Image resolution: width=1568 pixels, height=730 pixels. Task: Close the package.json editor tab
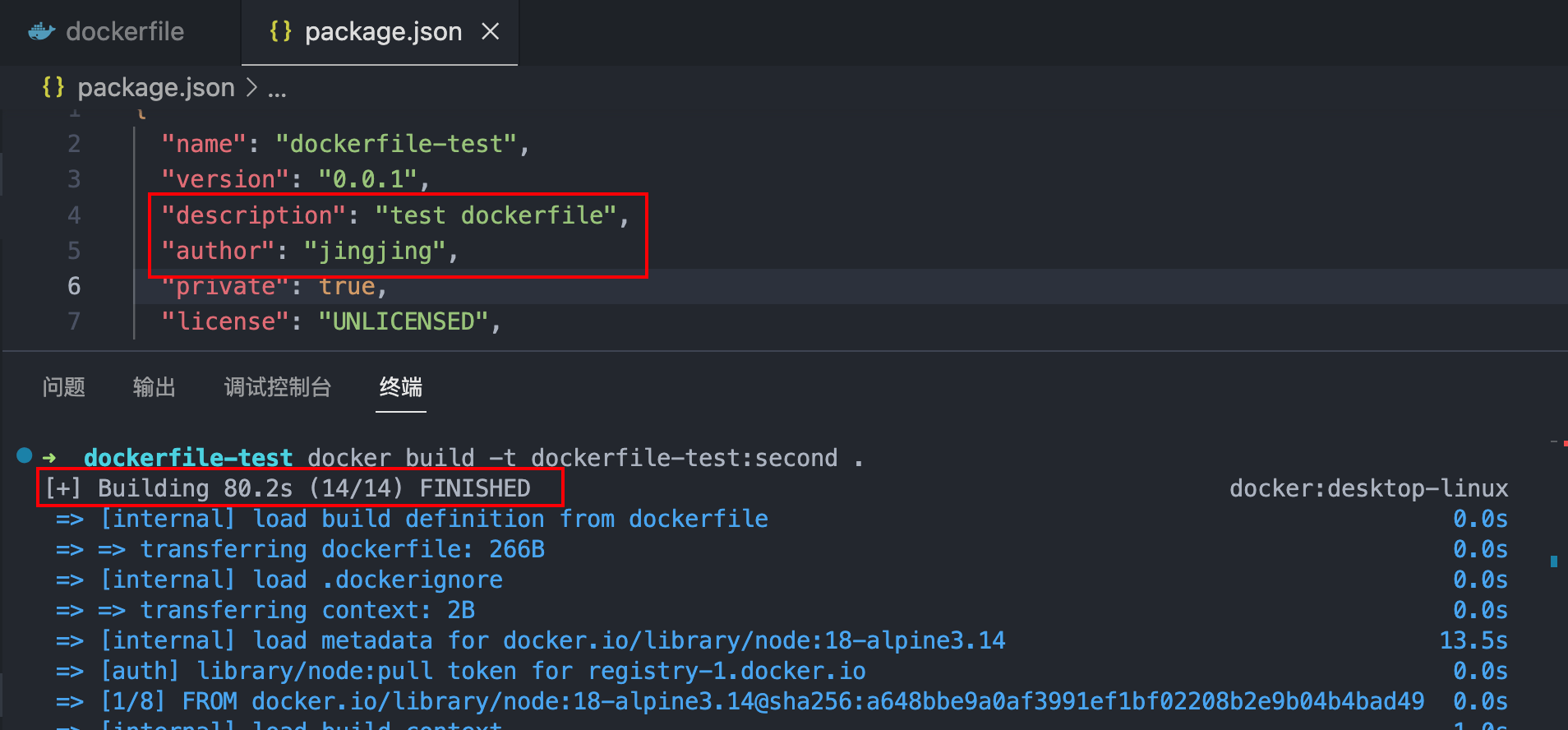pos(491,31)
